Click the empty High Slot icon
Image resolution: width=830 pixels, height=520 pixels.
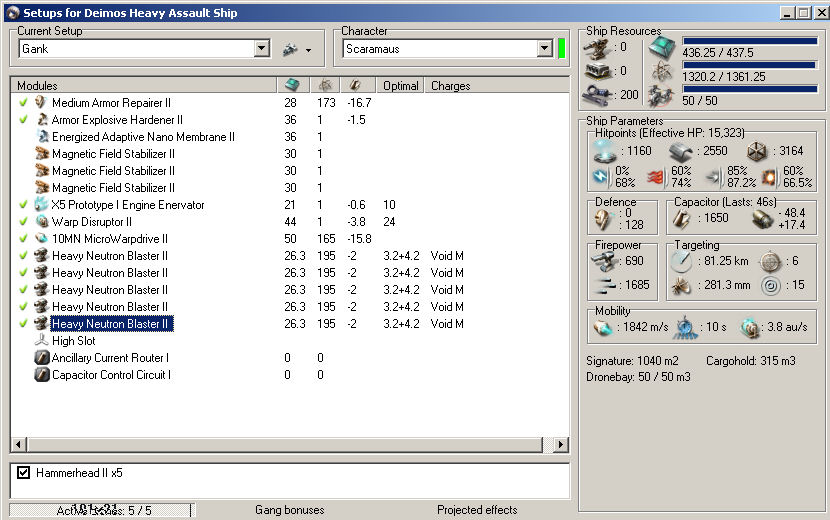tap(41, 340)
